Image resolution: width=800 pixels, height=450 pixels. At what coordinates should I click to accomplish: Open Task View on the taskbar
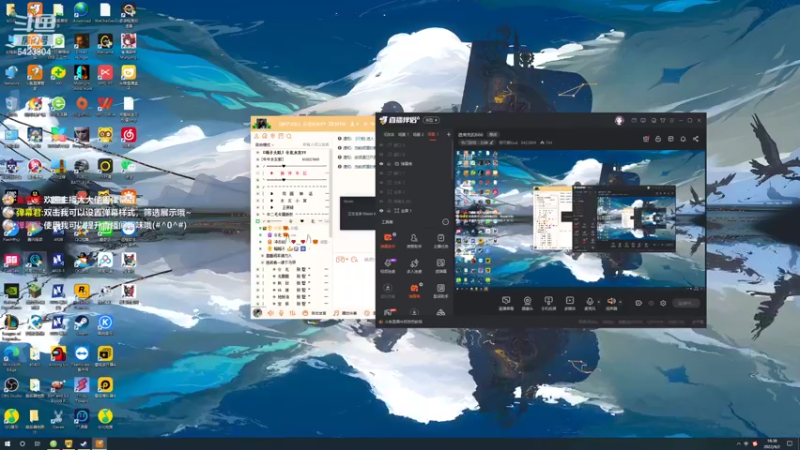point(37,444)
